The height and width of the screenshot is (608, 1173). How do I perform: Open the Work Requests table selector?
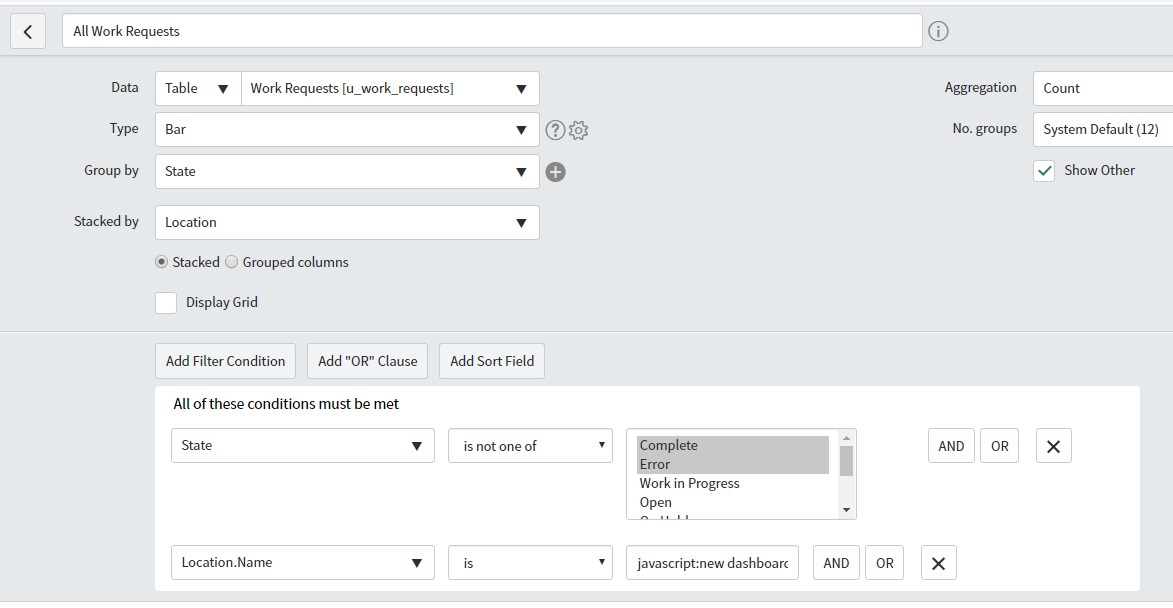(390, 88)
